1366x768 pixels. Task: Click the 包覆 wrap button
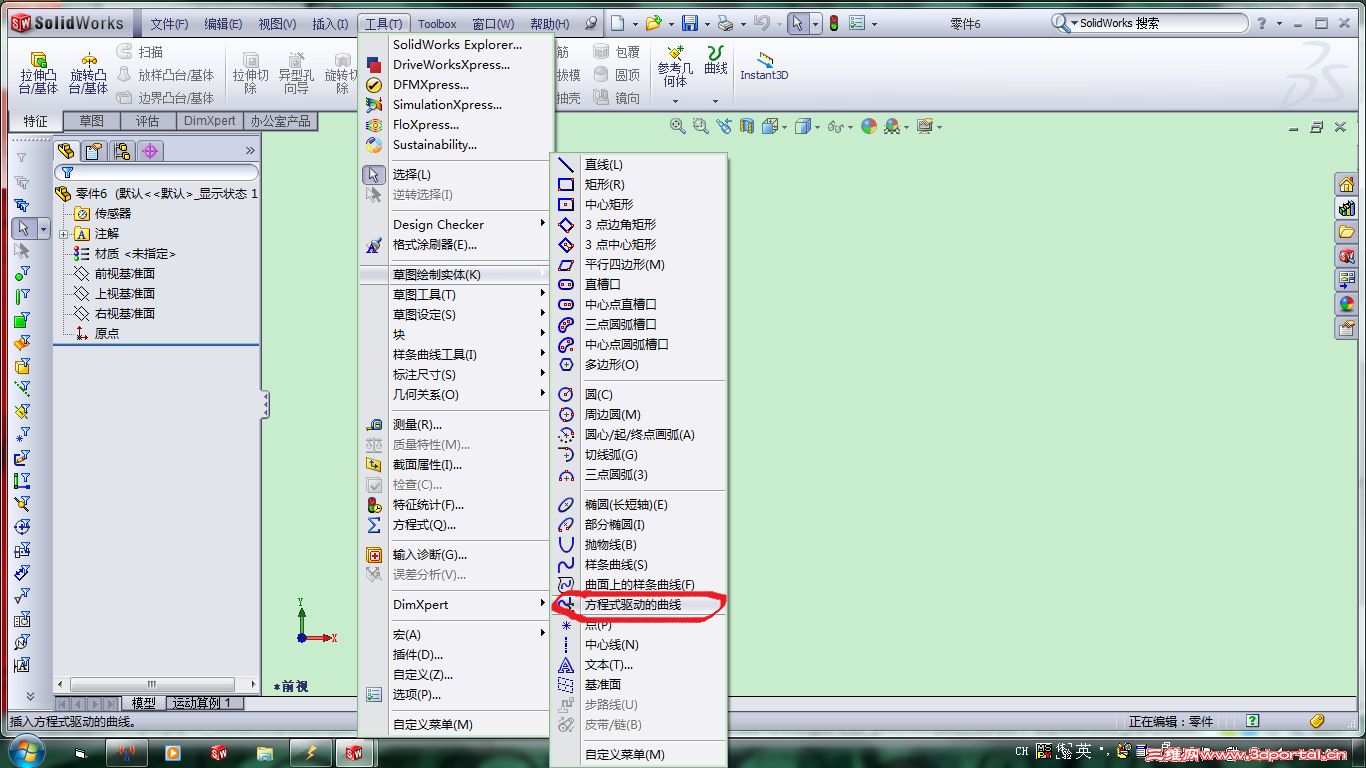[617, 52]
